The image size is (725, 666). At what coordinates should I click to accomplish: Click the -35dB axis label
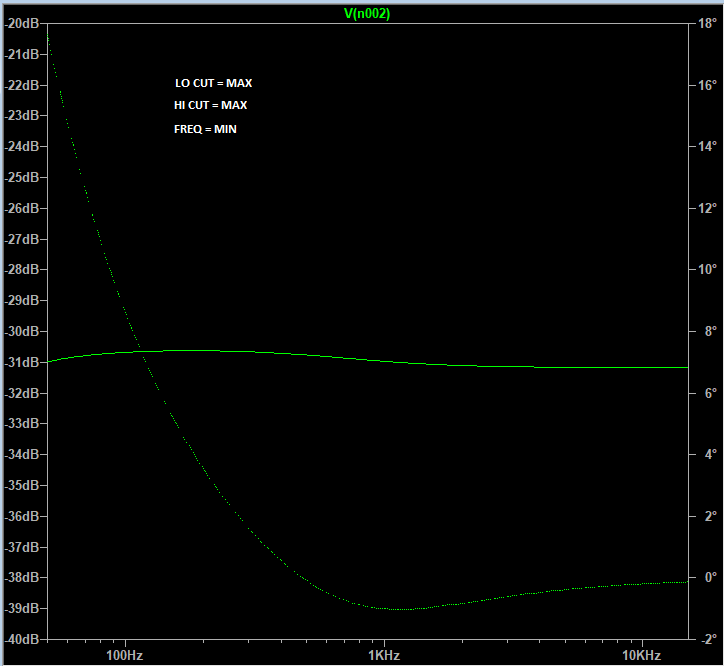click(21, 486)
